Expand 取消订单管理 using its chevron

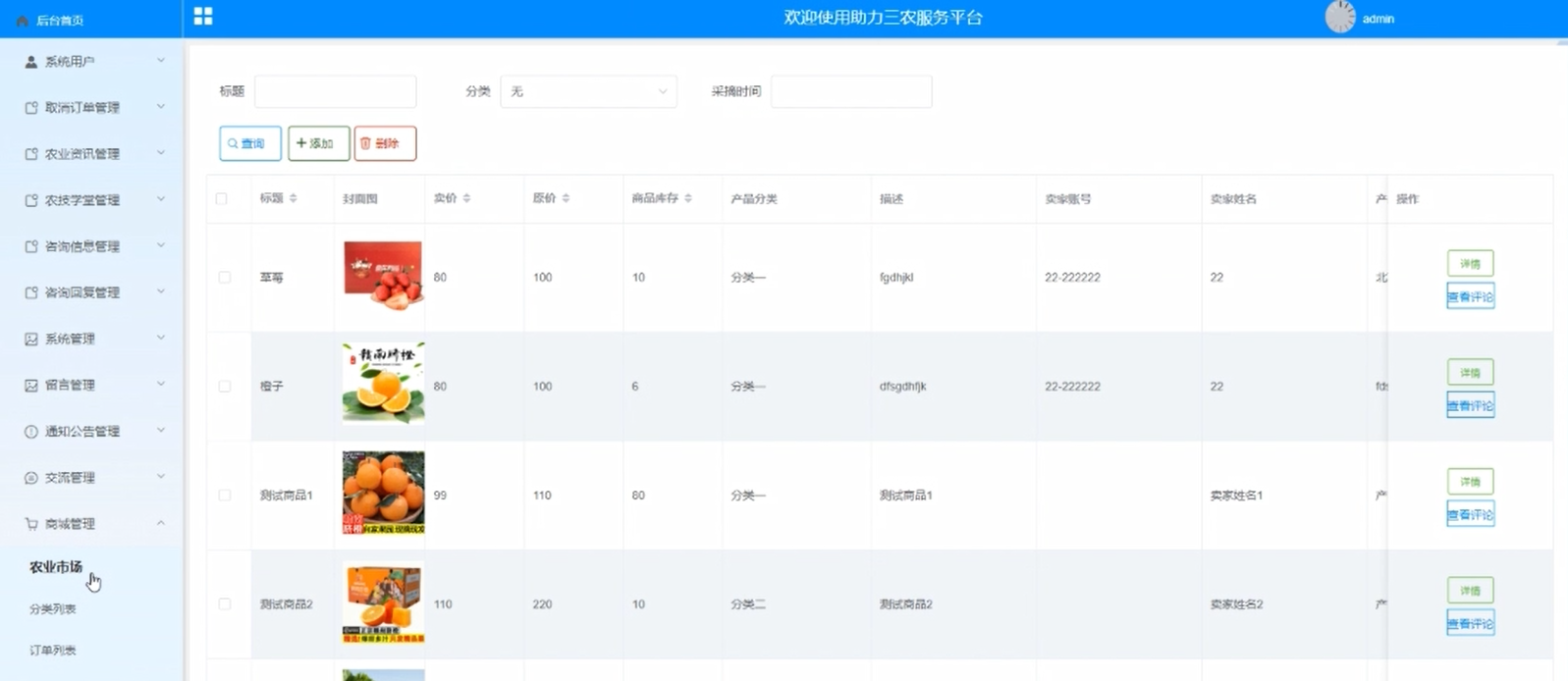(161, 107)
